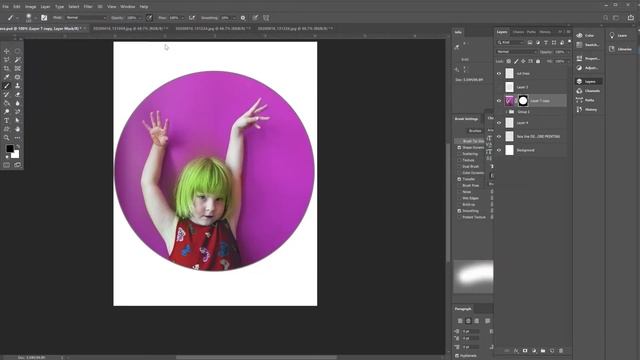Viewport: 640px width, 360px height.
Task: Toggle Quick Mask mode
Action: coord(7,165)
